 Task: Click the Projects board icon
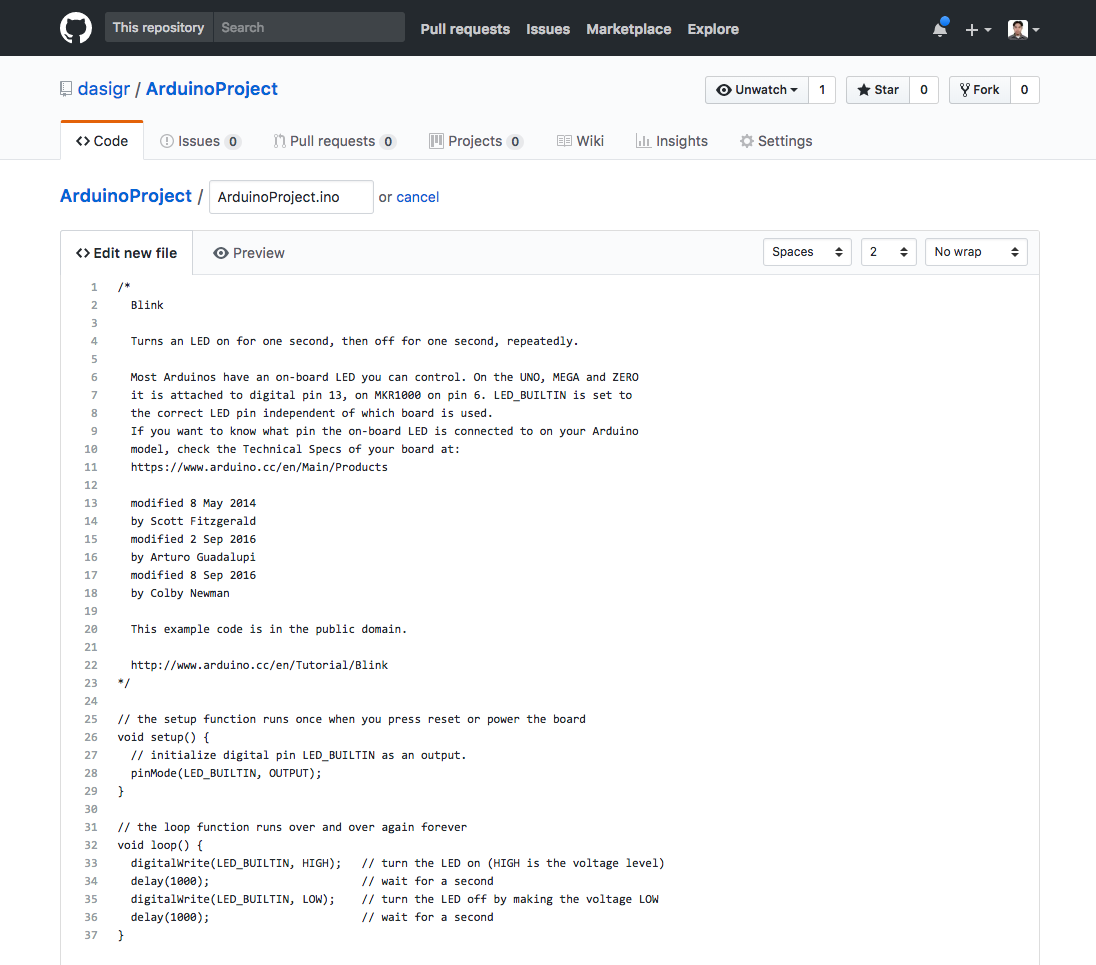[x=436, y=141]
